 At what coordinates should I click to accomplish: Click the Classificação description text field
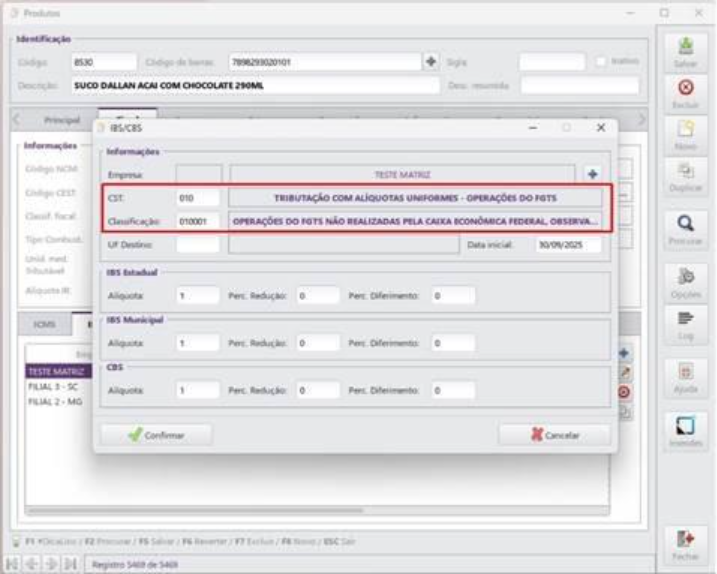pyautogui.click(x=415, y=221)
